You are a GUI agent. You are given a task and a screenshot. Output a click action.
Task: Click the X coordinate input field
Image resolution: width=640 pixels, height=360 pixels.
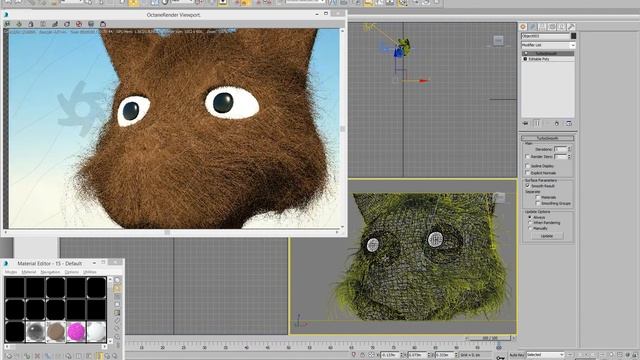(389, 355)
